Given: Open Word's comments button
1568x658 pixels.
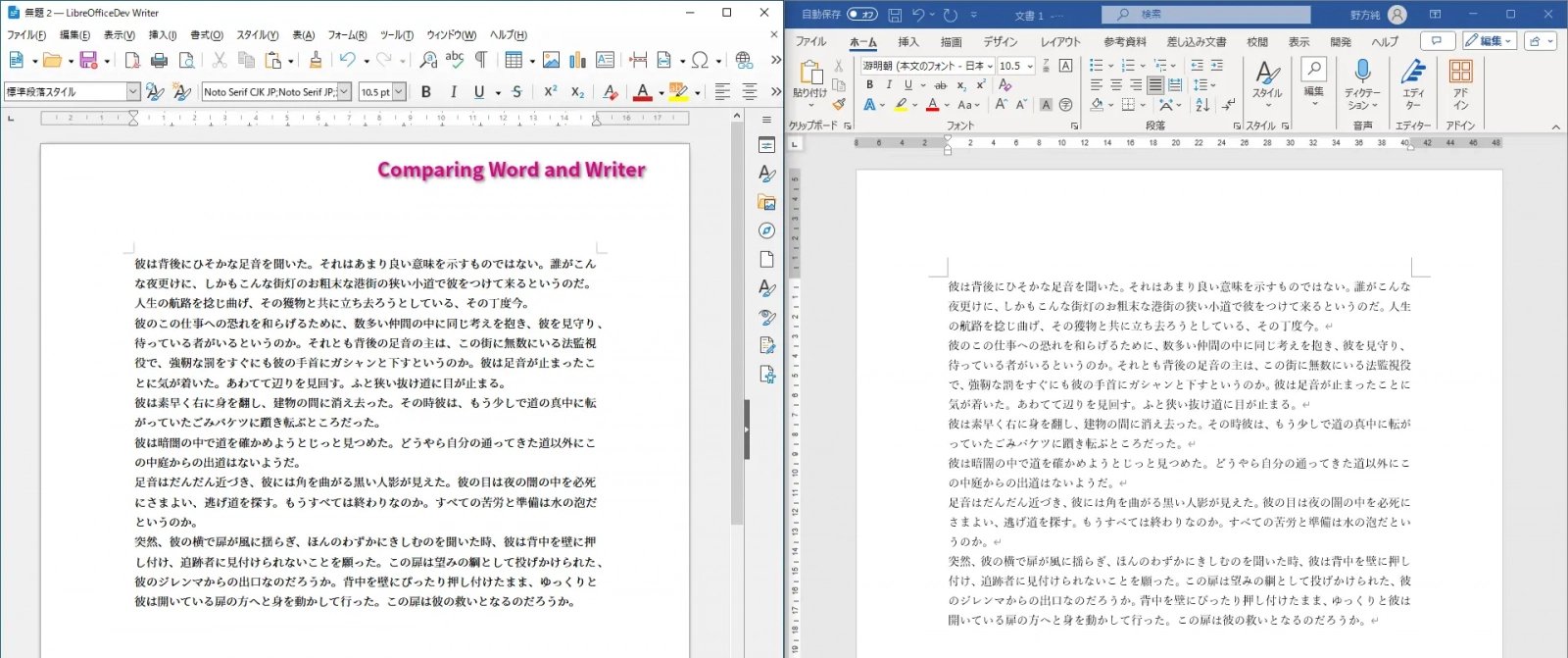Looking at the screenshot, I should click(1438, 41).
